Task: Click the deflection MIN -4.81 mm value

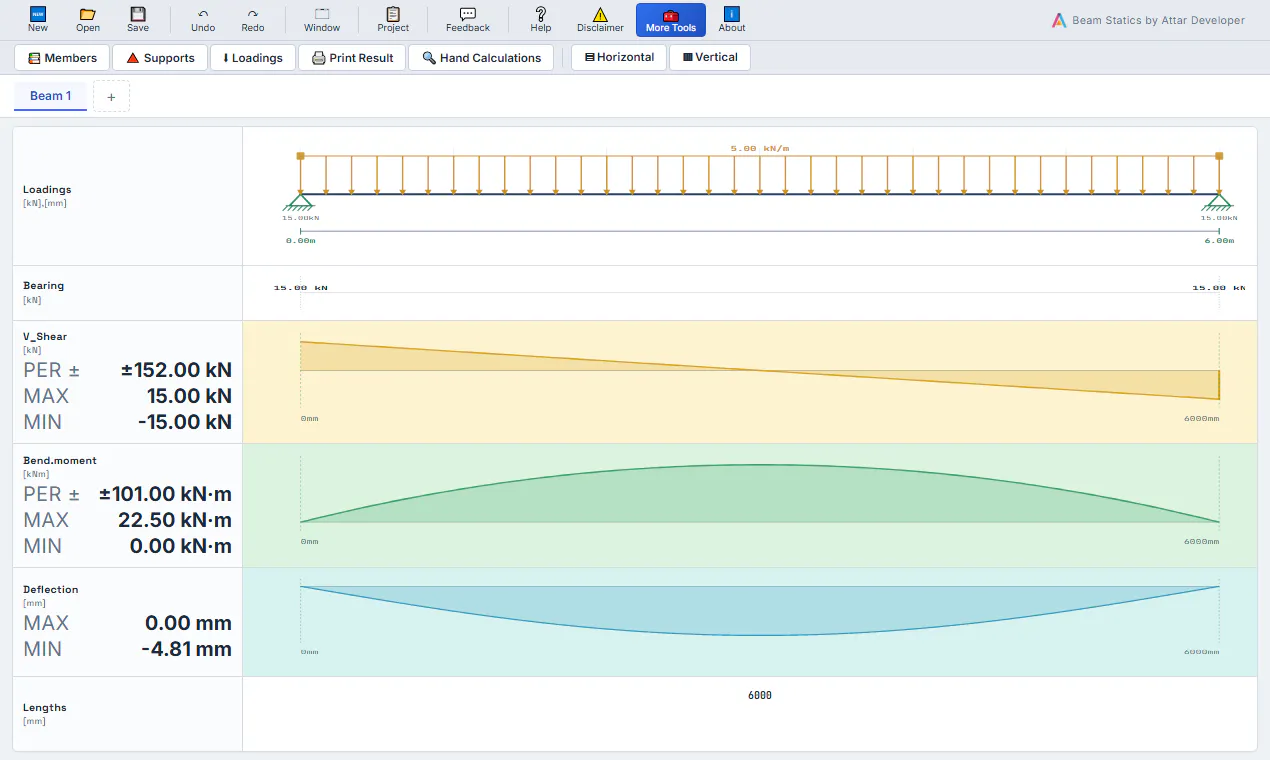Action: click(x=187, y=649)
